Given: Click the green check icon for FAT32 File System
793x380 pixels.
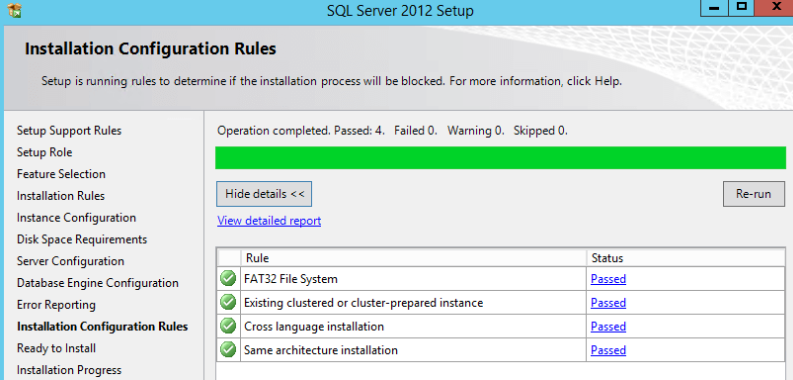Looking at the screenshot, I should pos(228,278).
